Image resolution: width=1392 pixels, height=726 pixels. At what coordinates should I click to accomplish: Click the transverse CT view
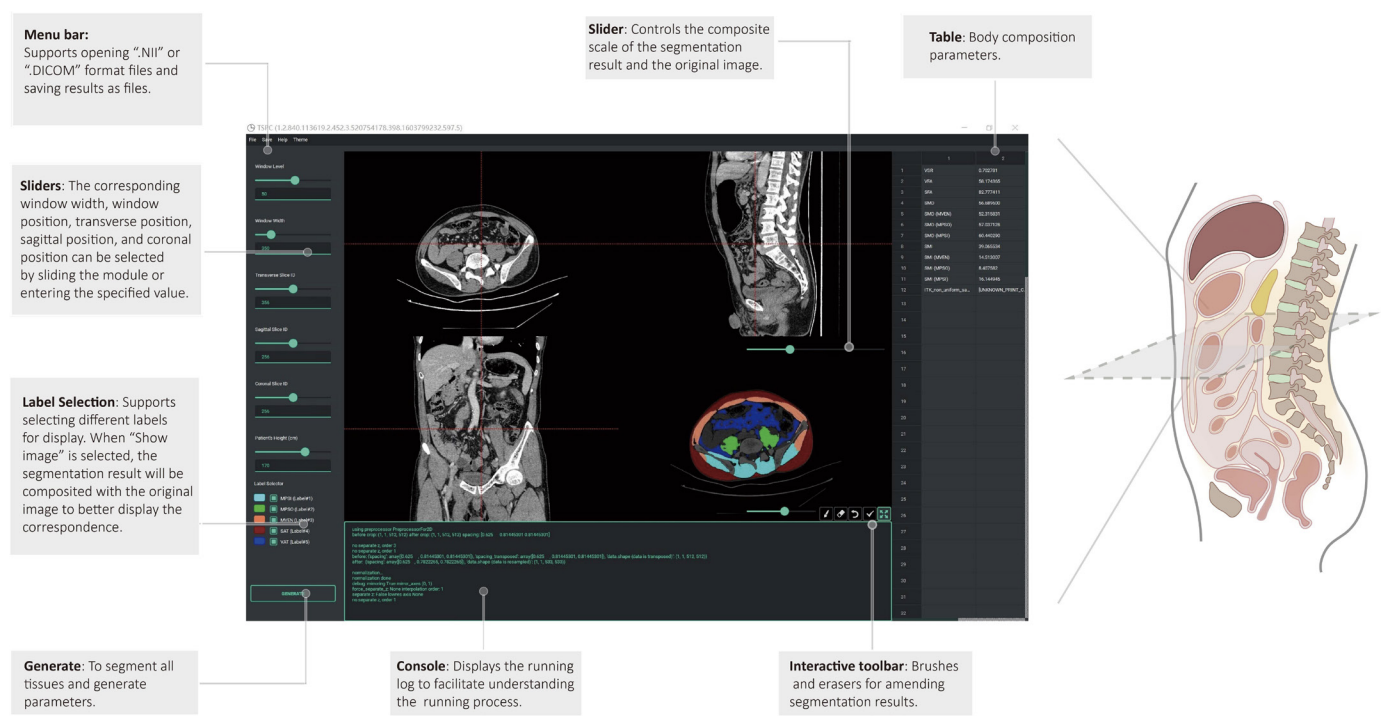click(481, 243)
